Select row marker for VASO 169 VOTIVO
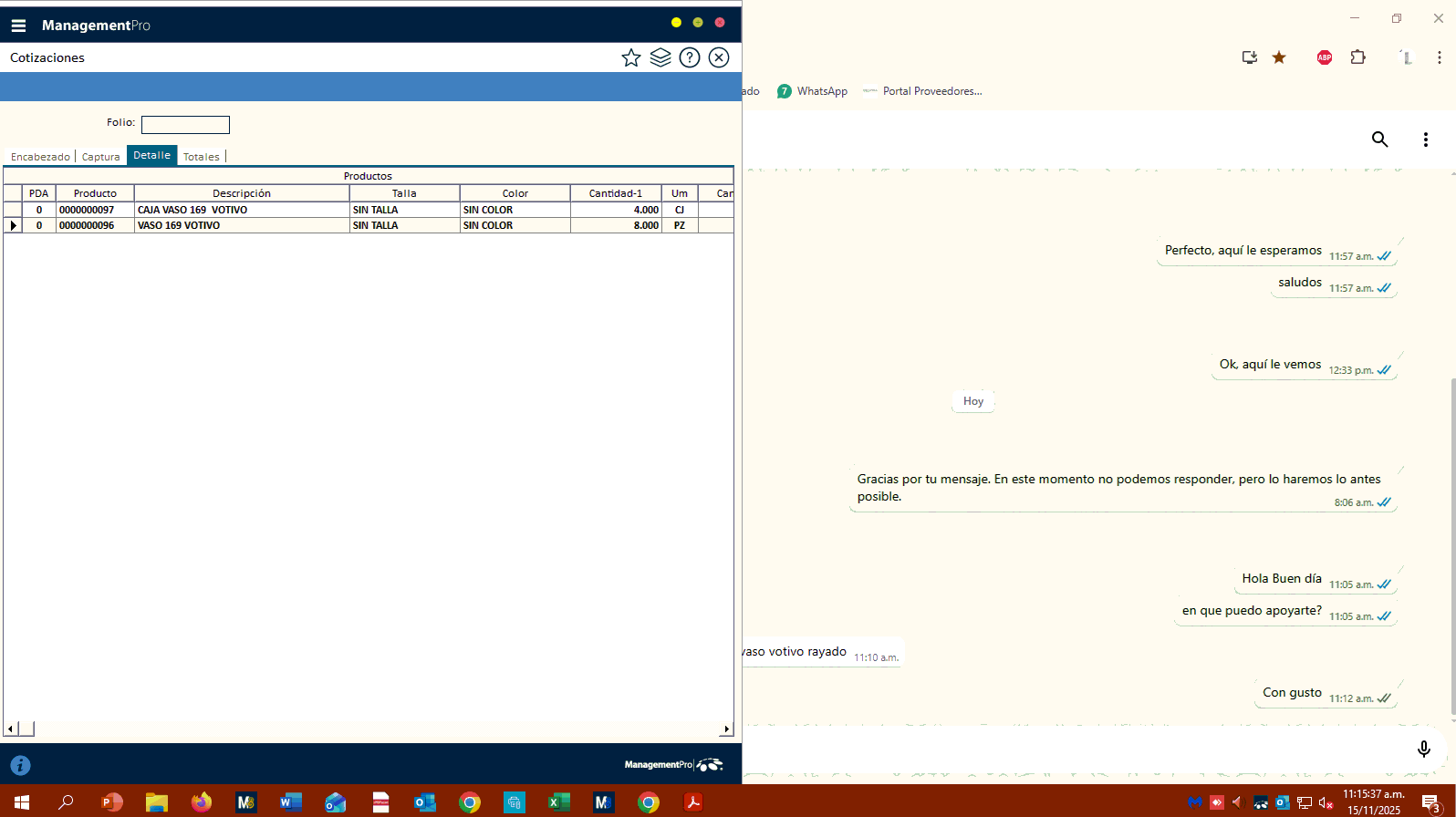Viewport: 1456px width, 817px height. pos(13,225)
